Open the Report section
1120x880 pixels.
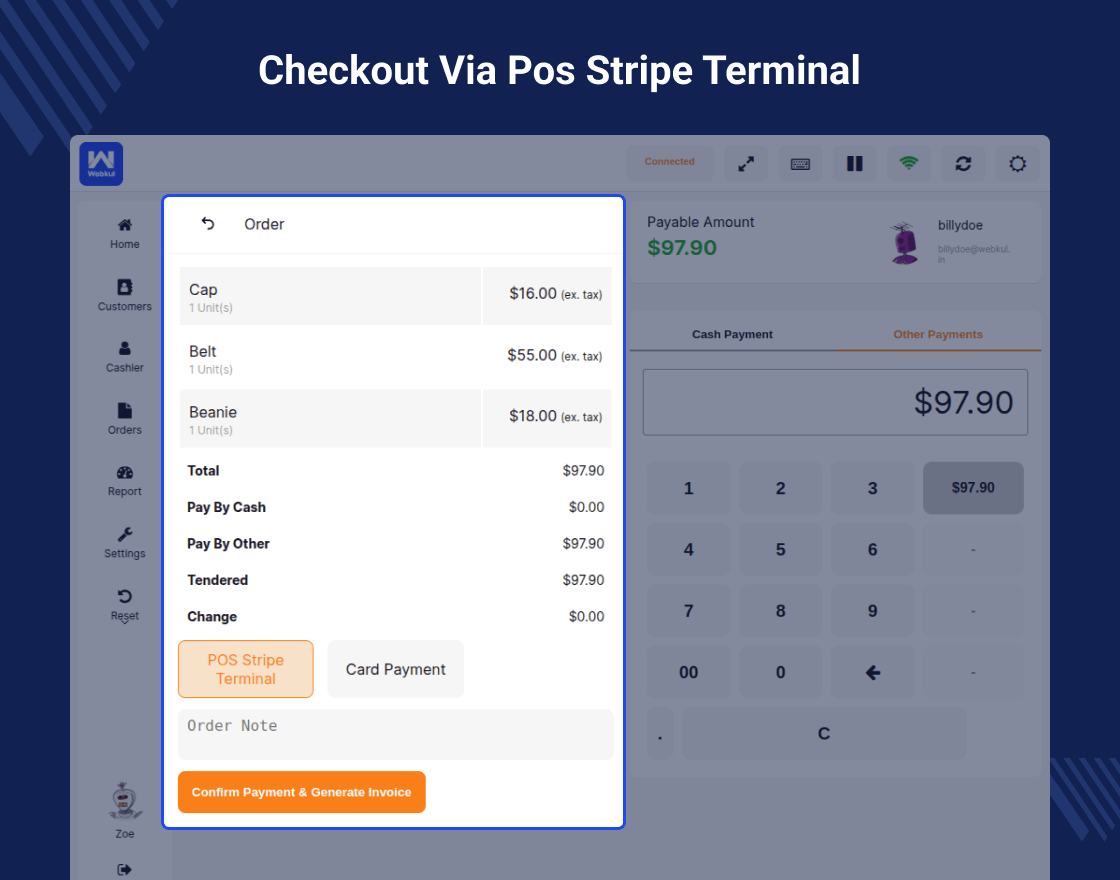pyautogui.click(x=125, y=480)
